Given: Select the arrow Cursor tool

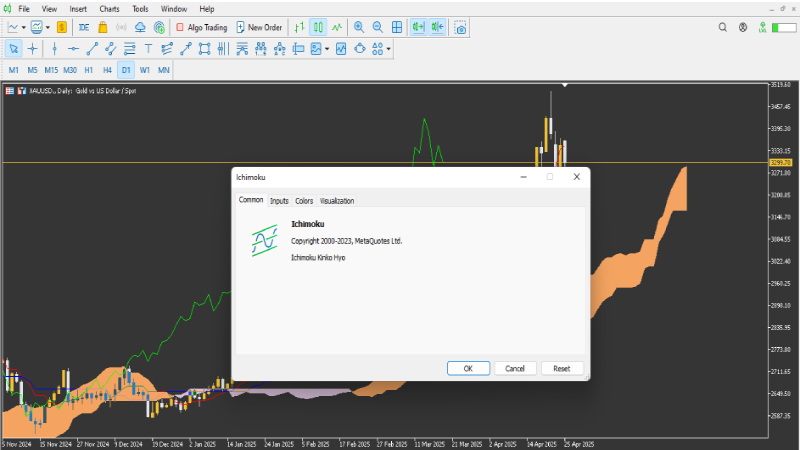Looking at the screenshot, I should point(14,49).
